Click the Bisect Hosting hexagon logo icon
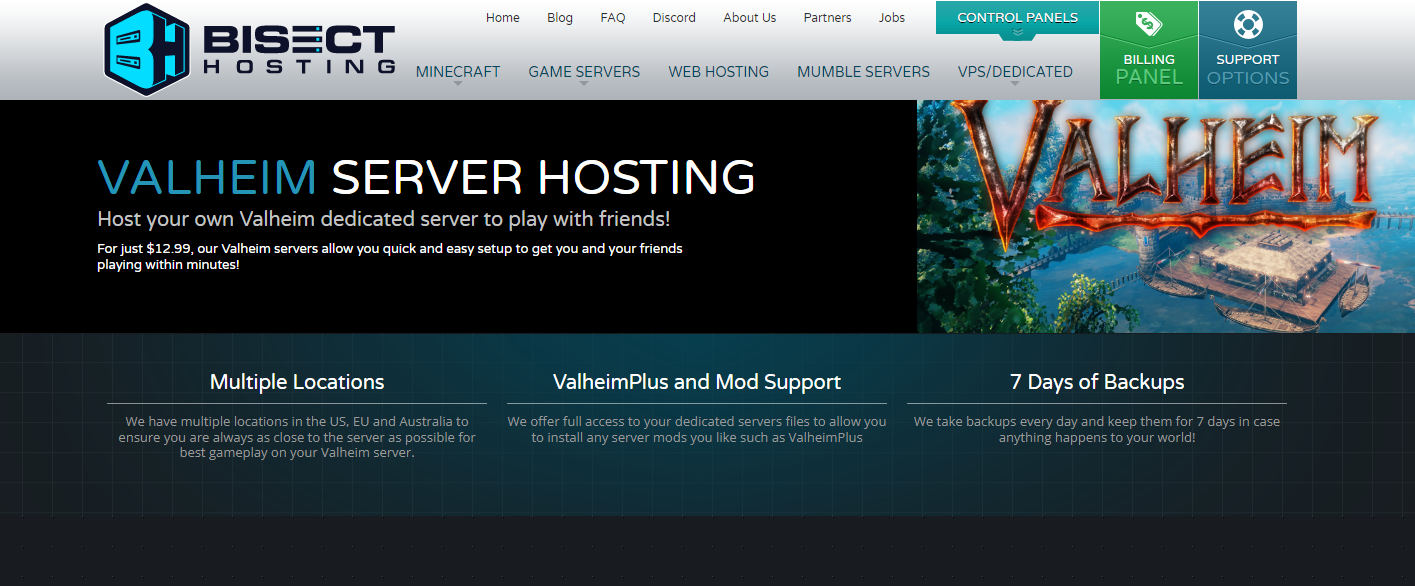The width and height of the screenshot is (1415, 586). pyautogui.click(x=147, y=49)
